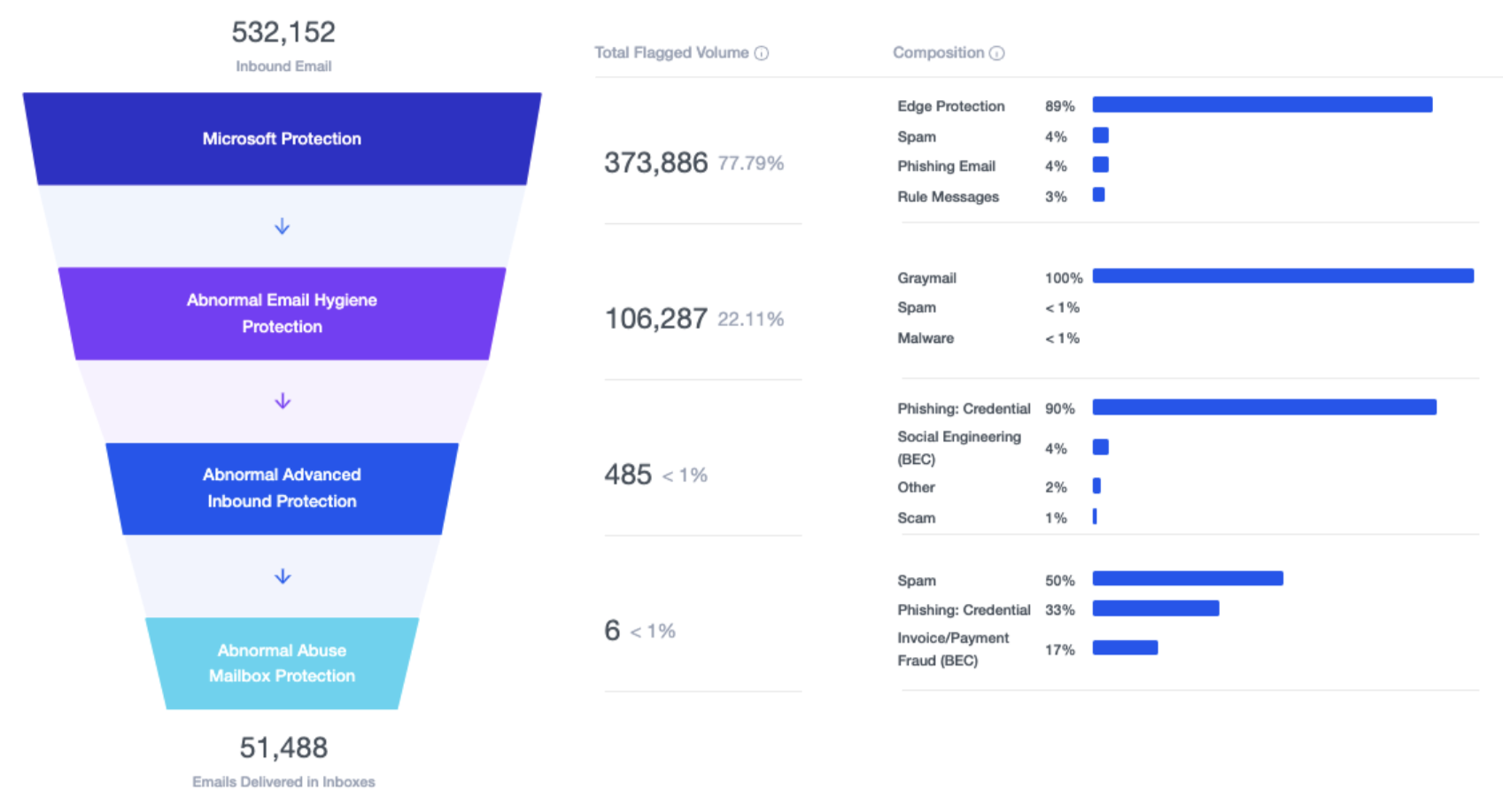1503x812 pixels.
Task: Click the 485 flagged volume value
Action: click(628, 475)
